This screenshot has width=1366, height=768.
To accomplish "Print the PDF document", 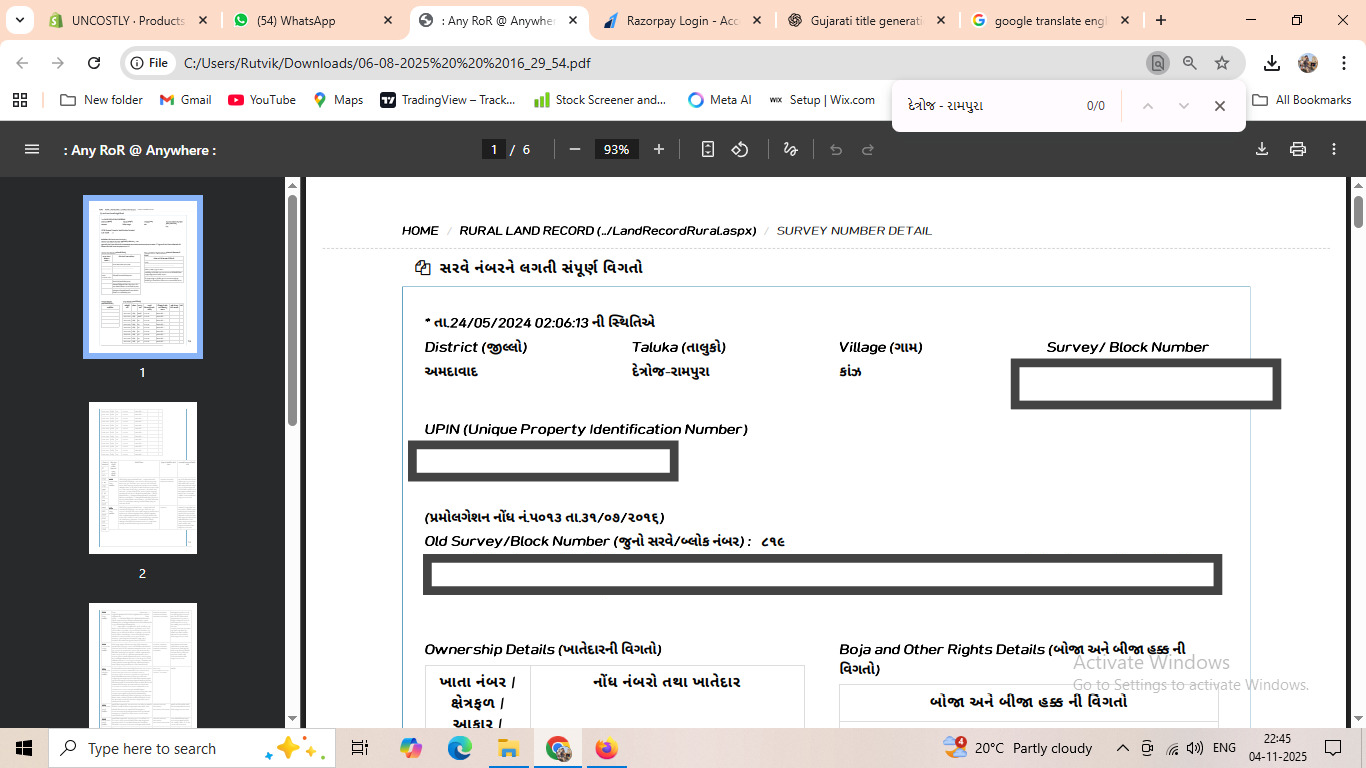I will 1298,149.
